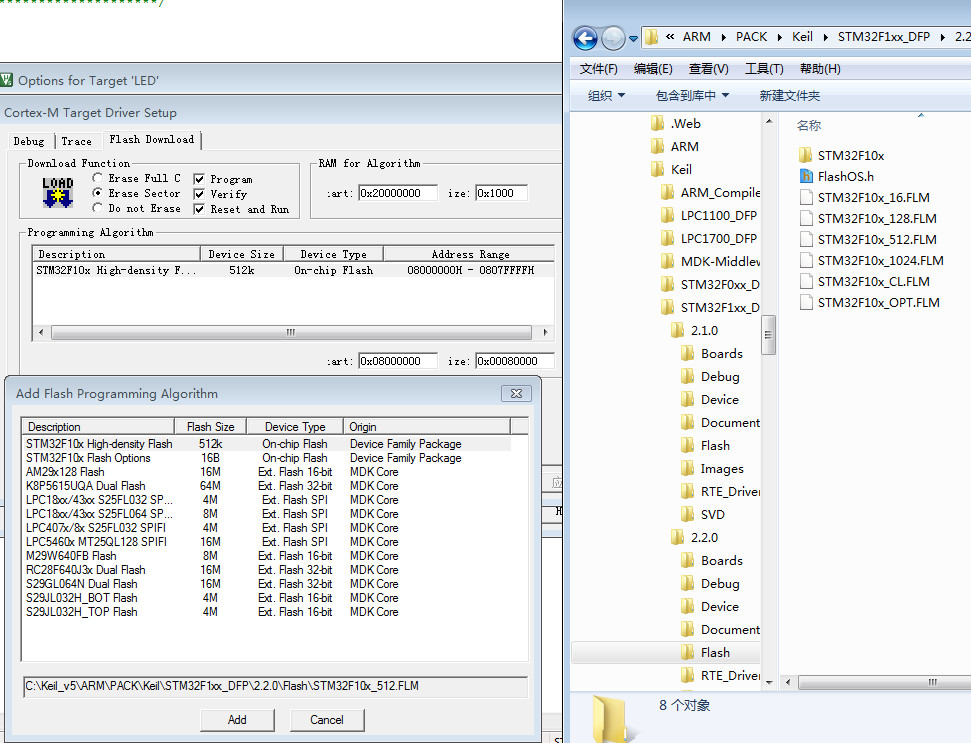
Task: Select STM32F10x Flash Options algorithm row
Action: 266,458
